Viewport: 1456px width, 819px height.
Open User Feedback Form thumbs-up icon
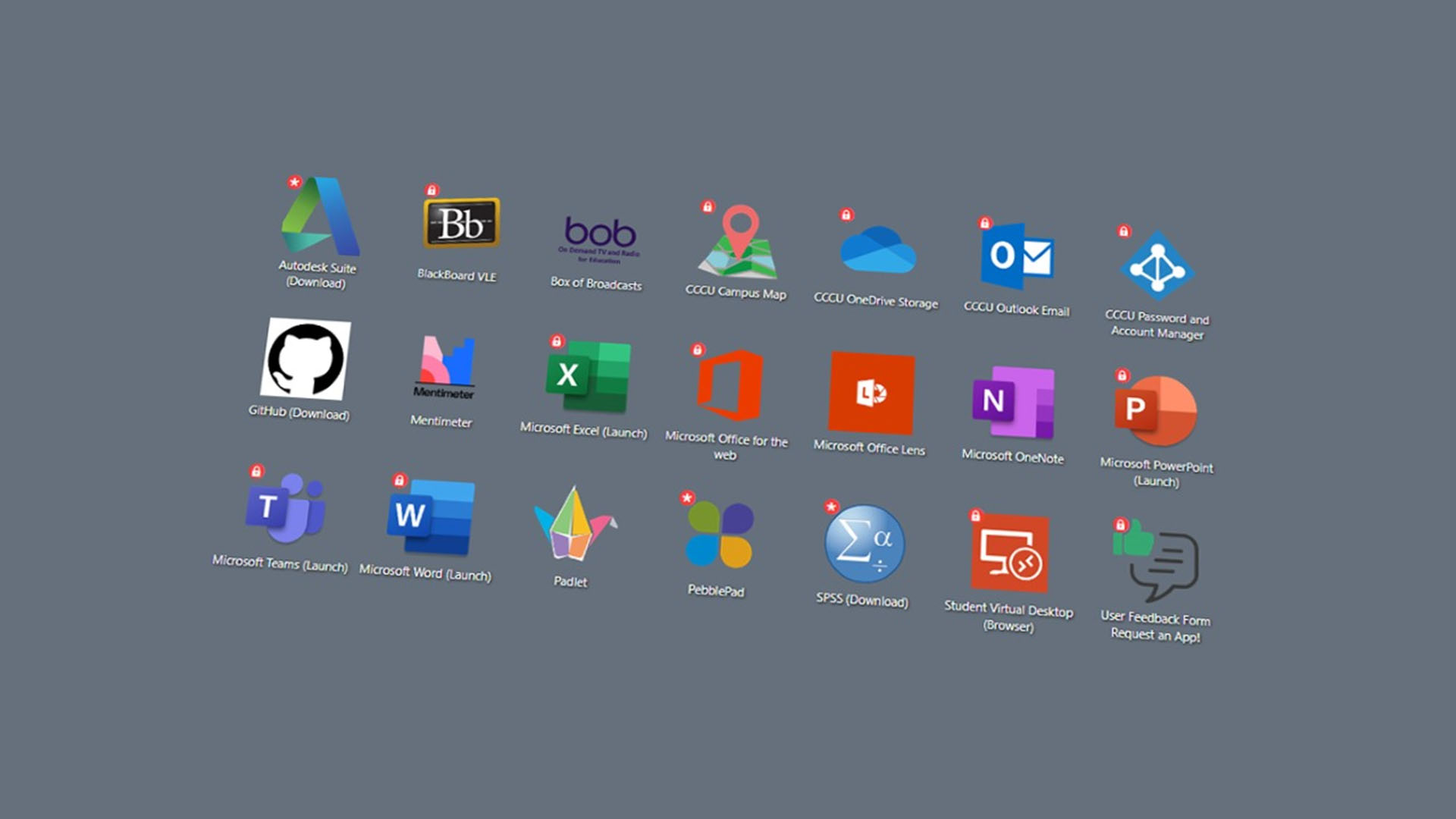[x=1156, y=563]
